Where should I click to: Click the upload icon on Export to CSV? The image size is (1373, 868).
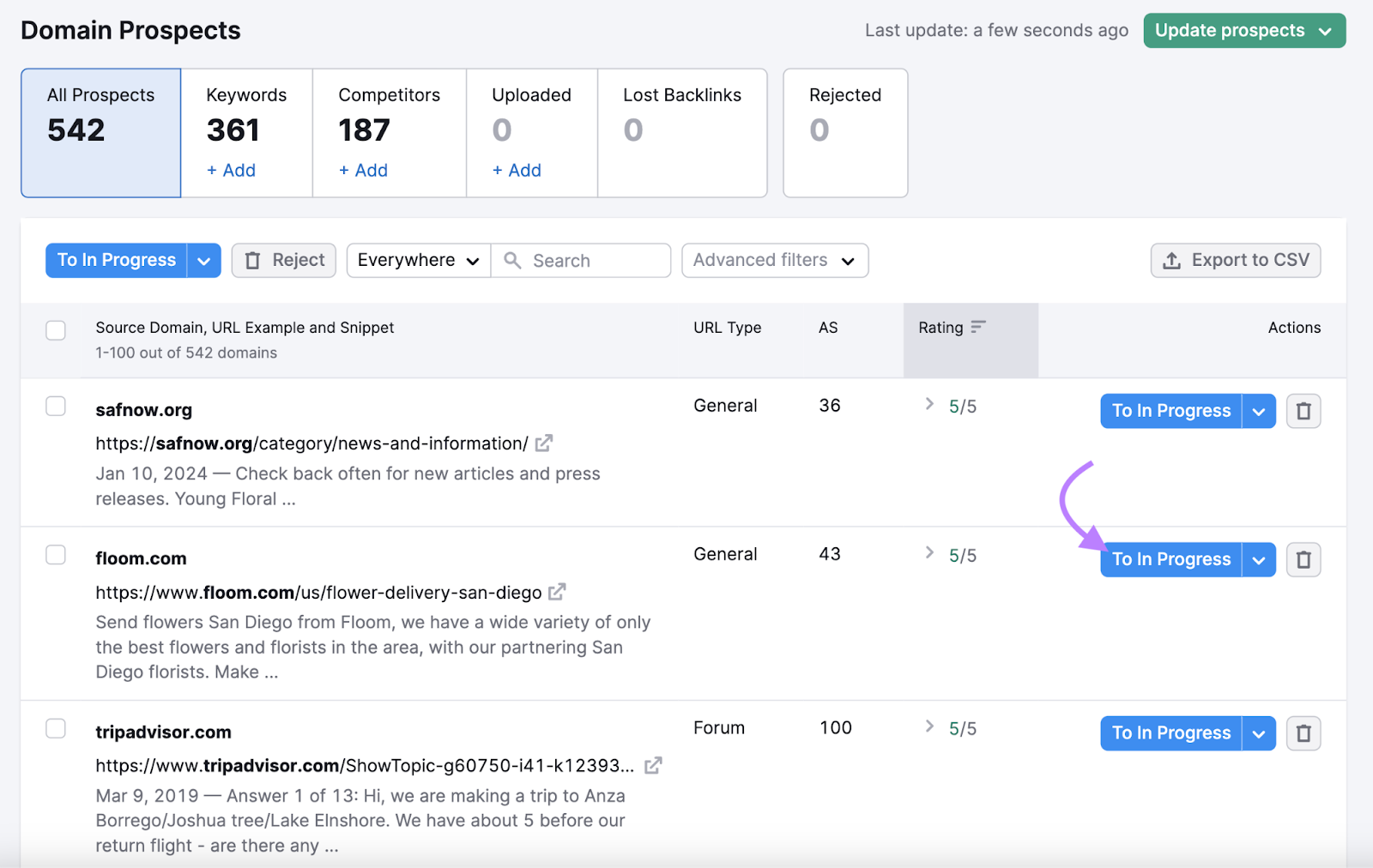[x=1171, y=260]
